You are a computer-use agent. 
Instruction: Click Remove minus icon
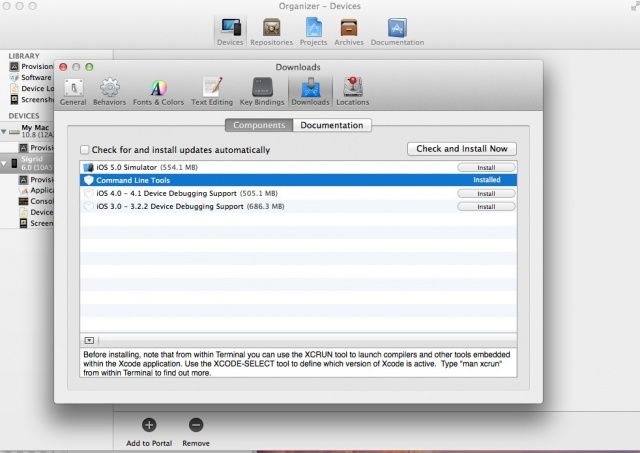pos(196,425)
